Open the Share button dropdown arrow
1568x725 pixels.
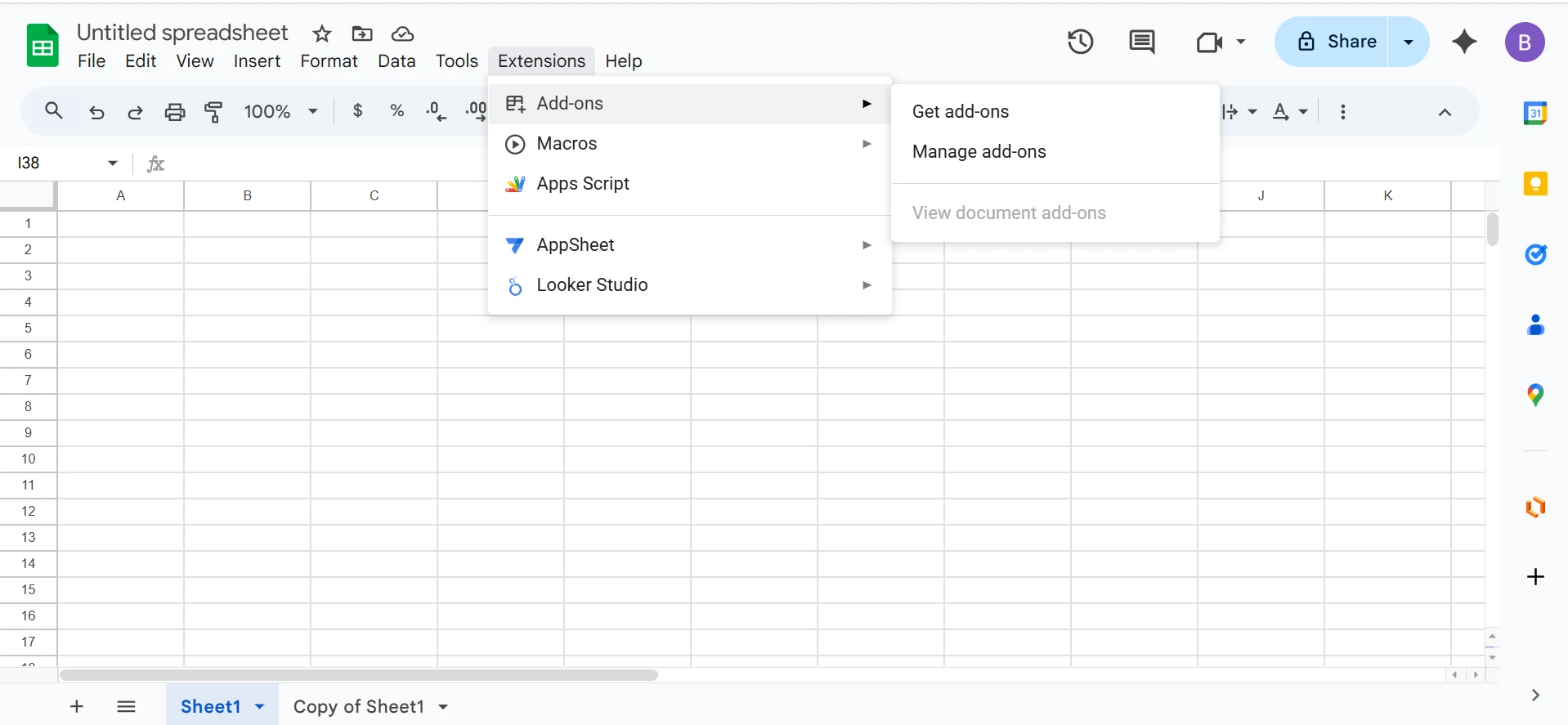tap(1408, 42)
